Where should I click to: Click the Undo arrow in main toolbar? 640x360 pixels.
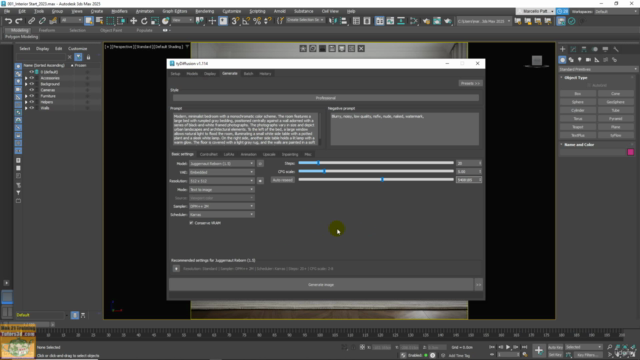coord(8,21)
